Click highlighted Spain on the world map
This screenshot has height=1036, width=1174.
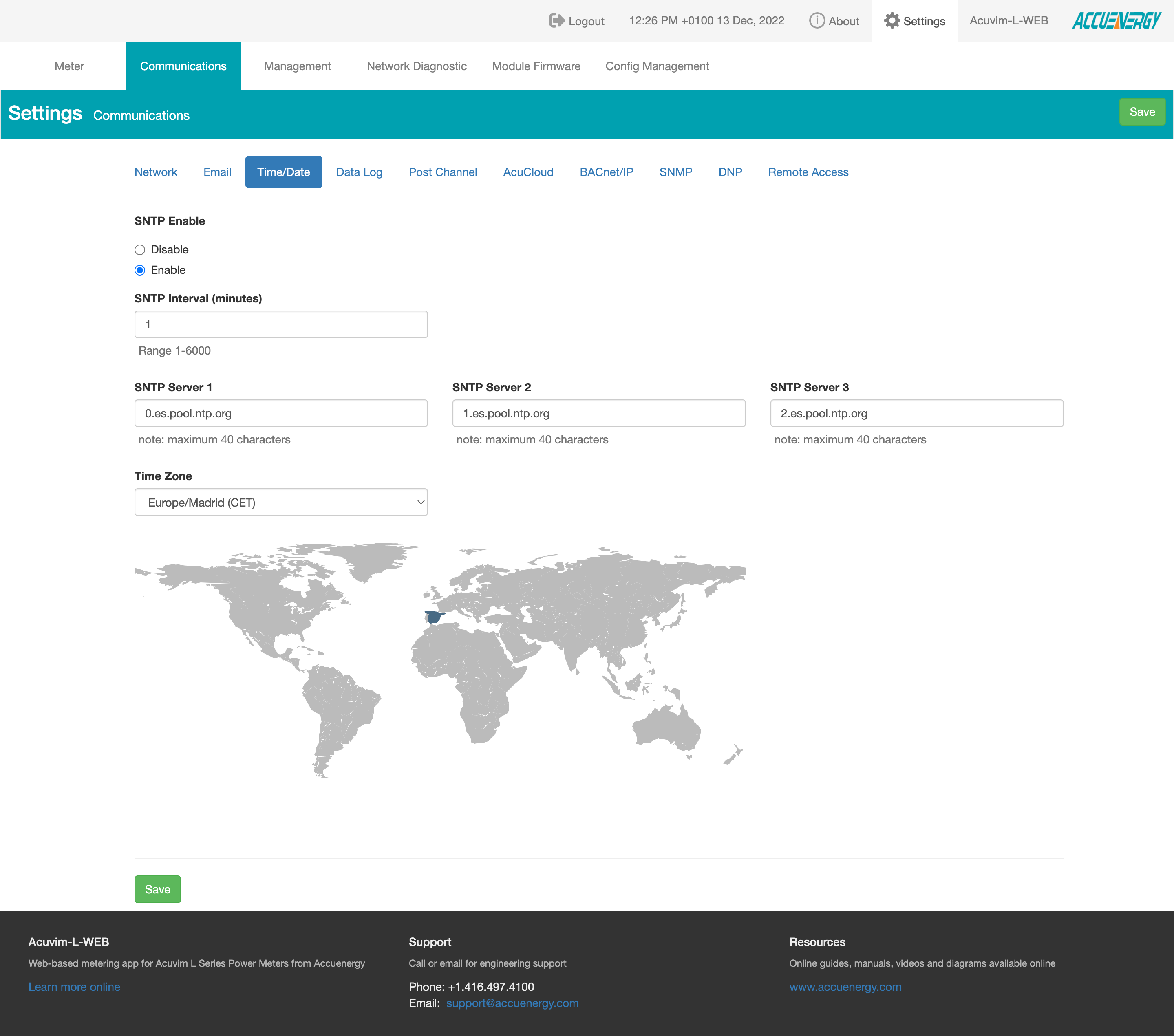[x=434, y=617]
